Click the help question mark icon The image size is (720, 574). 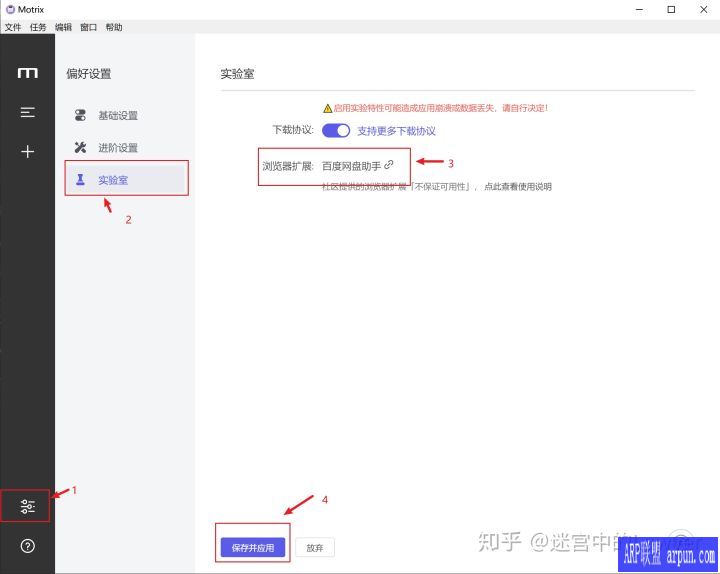(x=28, y=546)
